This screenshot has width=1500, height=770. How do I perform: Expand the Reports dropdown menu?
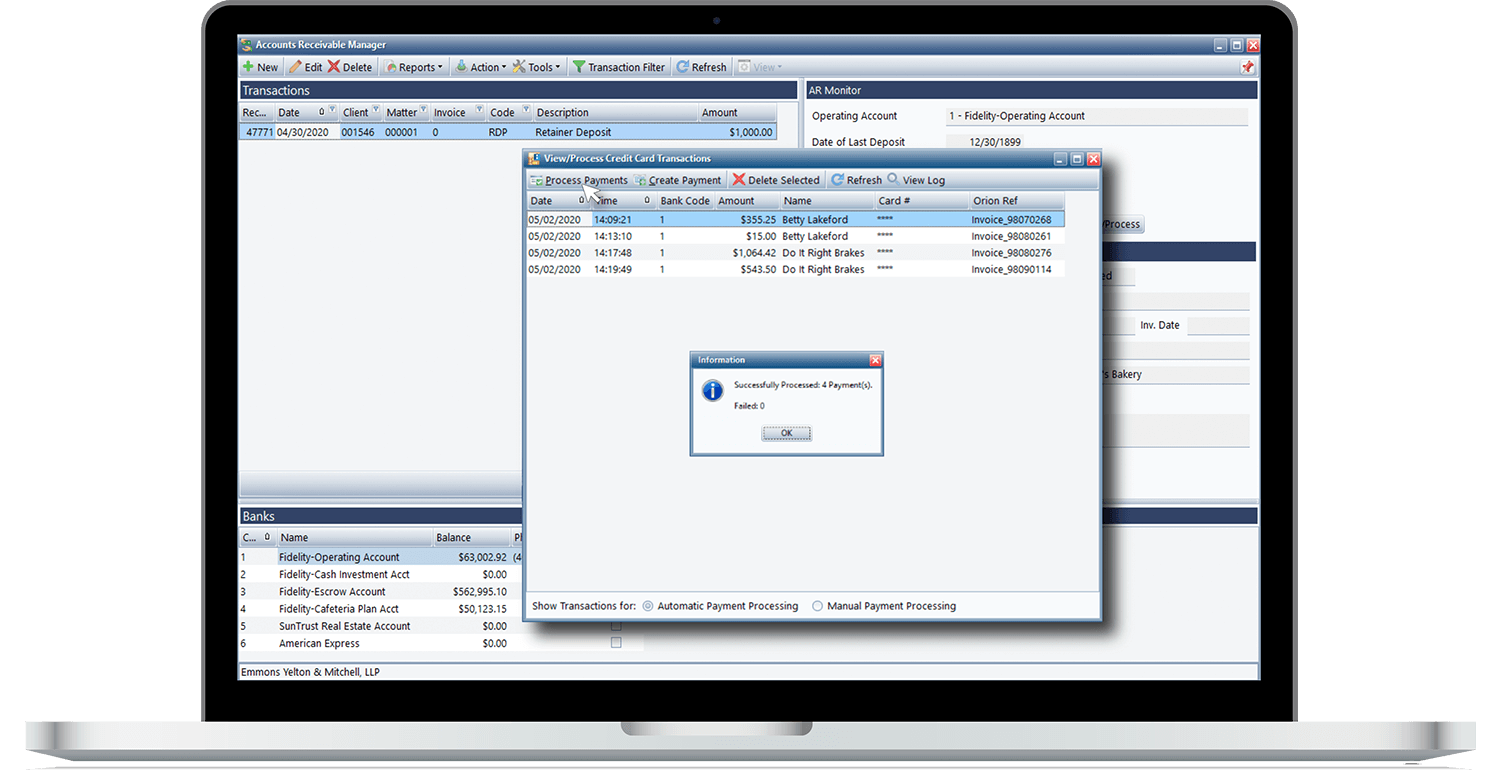pyautogui.click(x=412, y=67)
